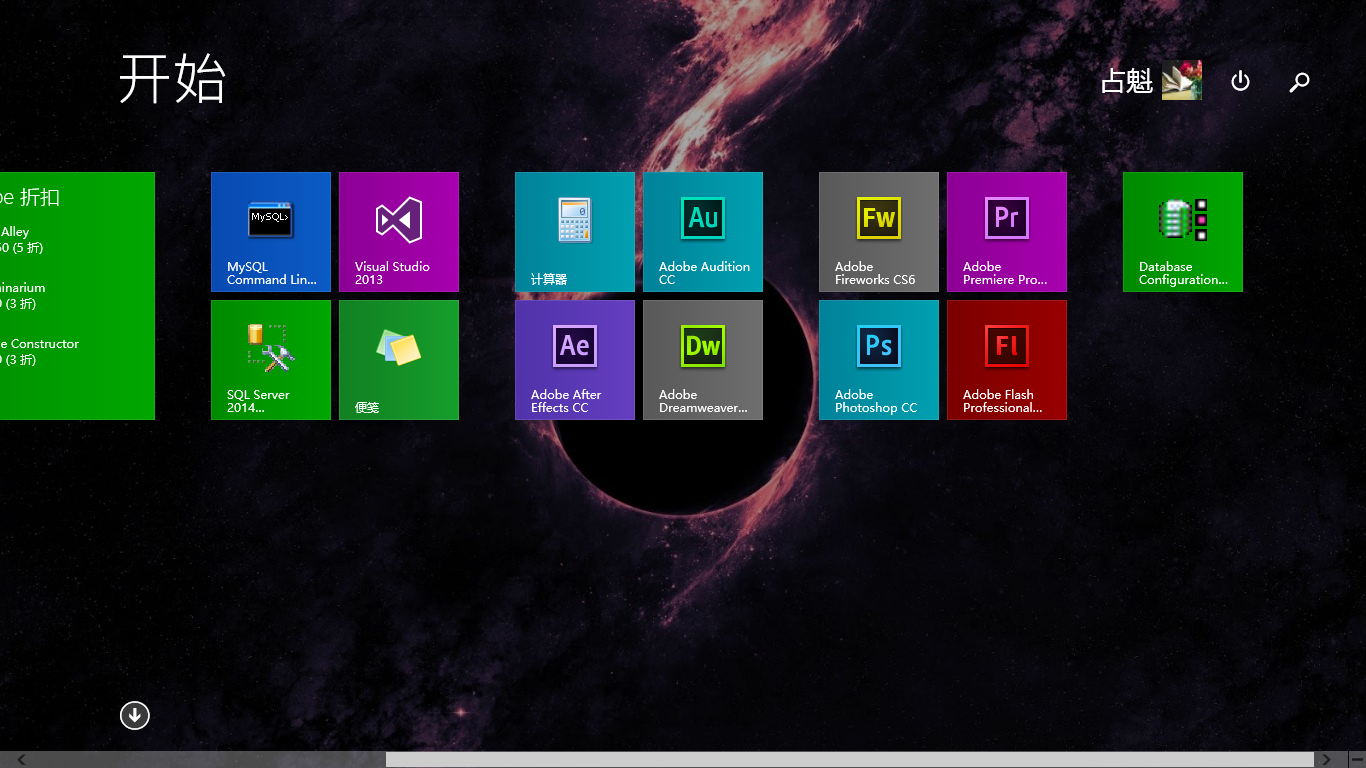The height and width of the screenshot is (768, 1366).
Task: Open Adobe Flash Professional tile
Action: click(x=1007, y=360)
